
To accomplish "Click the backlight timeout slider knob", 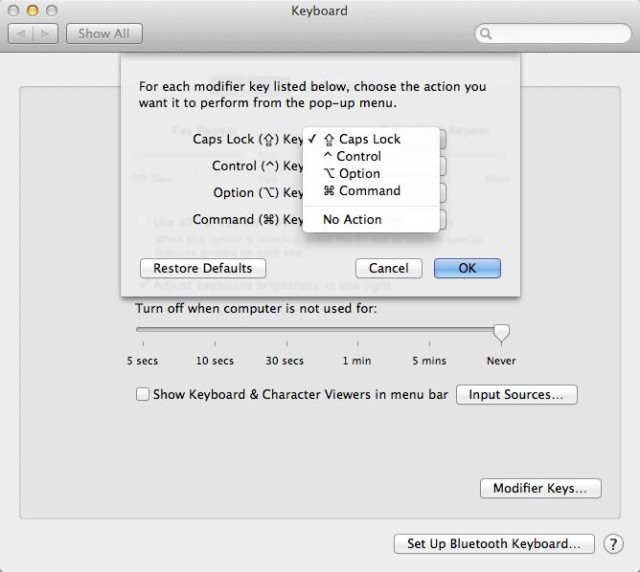I will pos(502,331).
